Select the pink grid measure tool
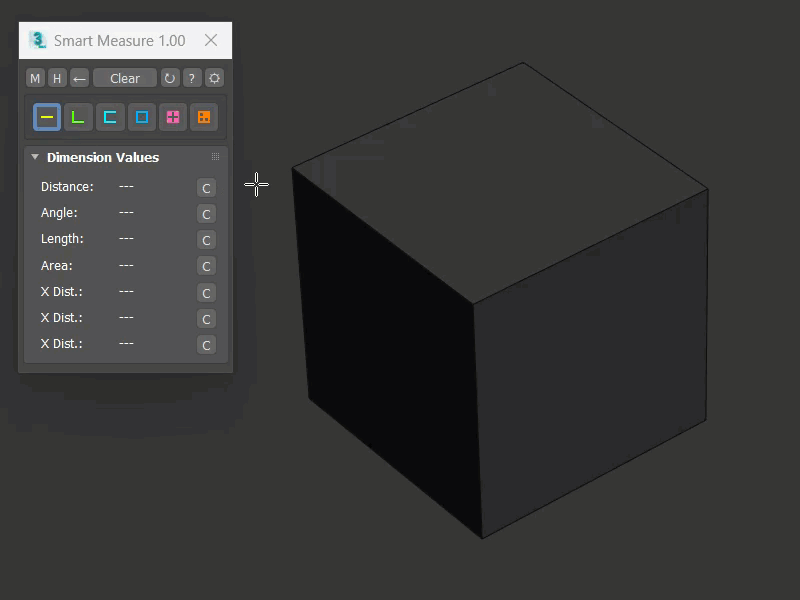This screenshot has width=800, height=600. click(173, 117)
